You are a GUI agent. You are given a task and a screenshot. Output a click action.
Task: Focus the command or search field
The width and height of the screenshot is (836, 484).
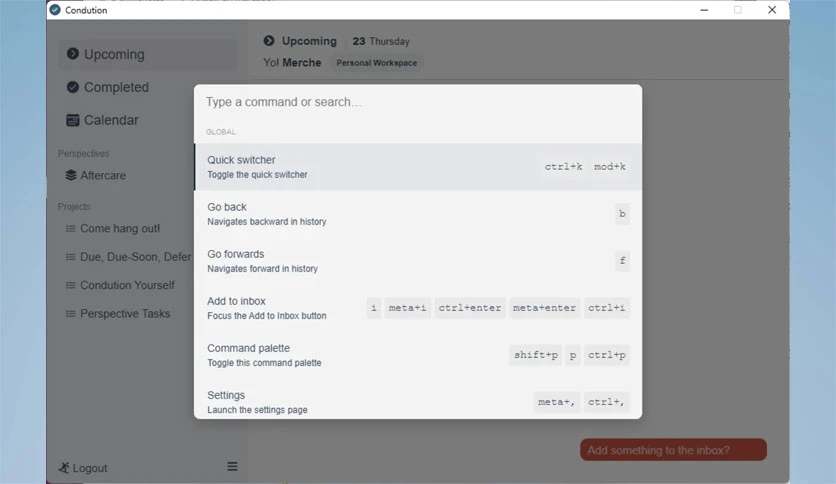[418, 102]
